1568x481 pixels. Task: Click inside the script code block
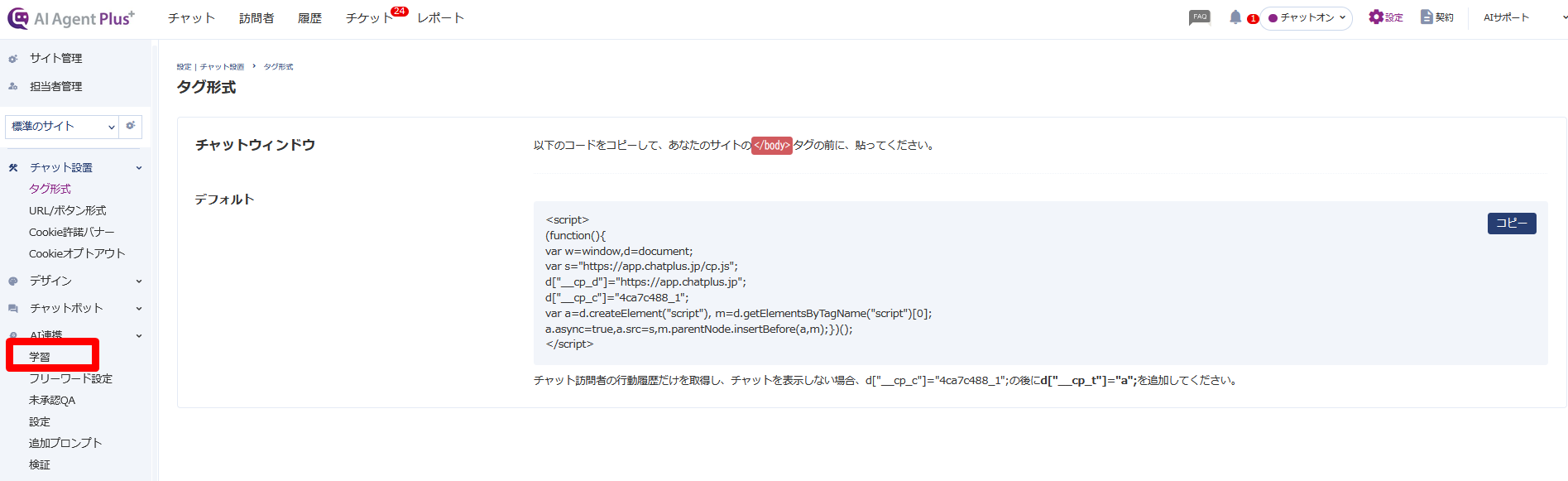(x=1040, y=282)
